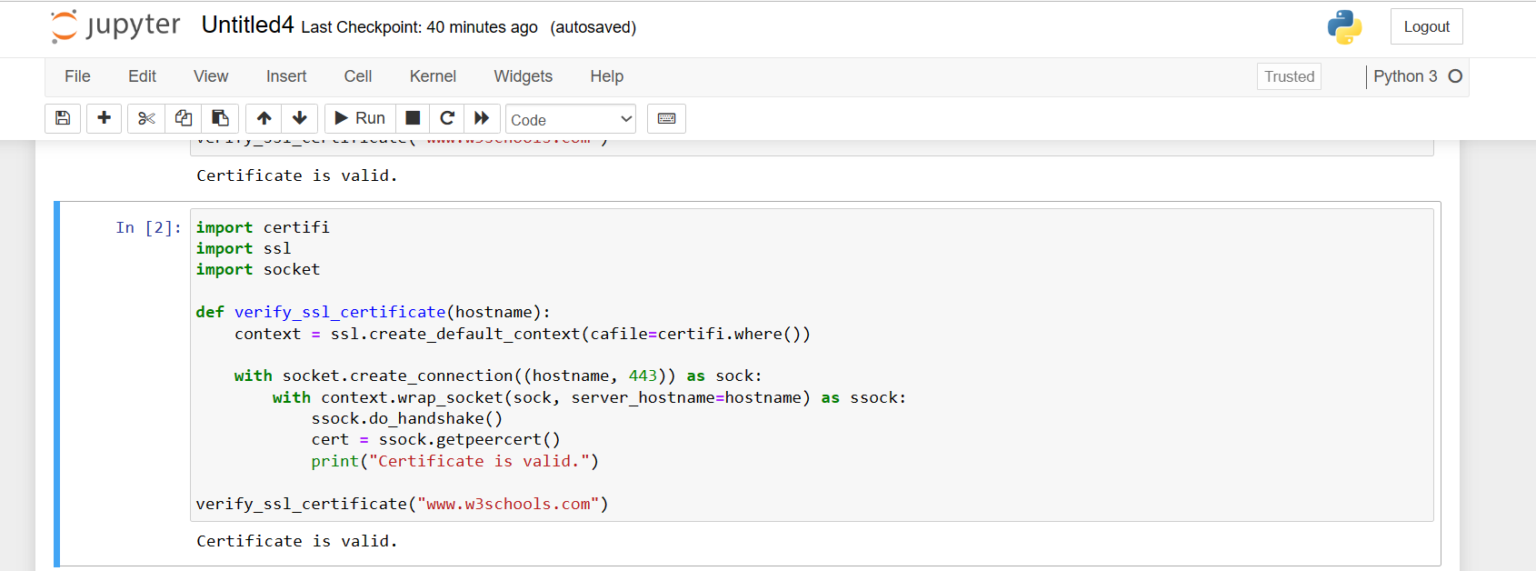
Task: Move the selected cell up
Action: (264, 118)
